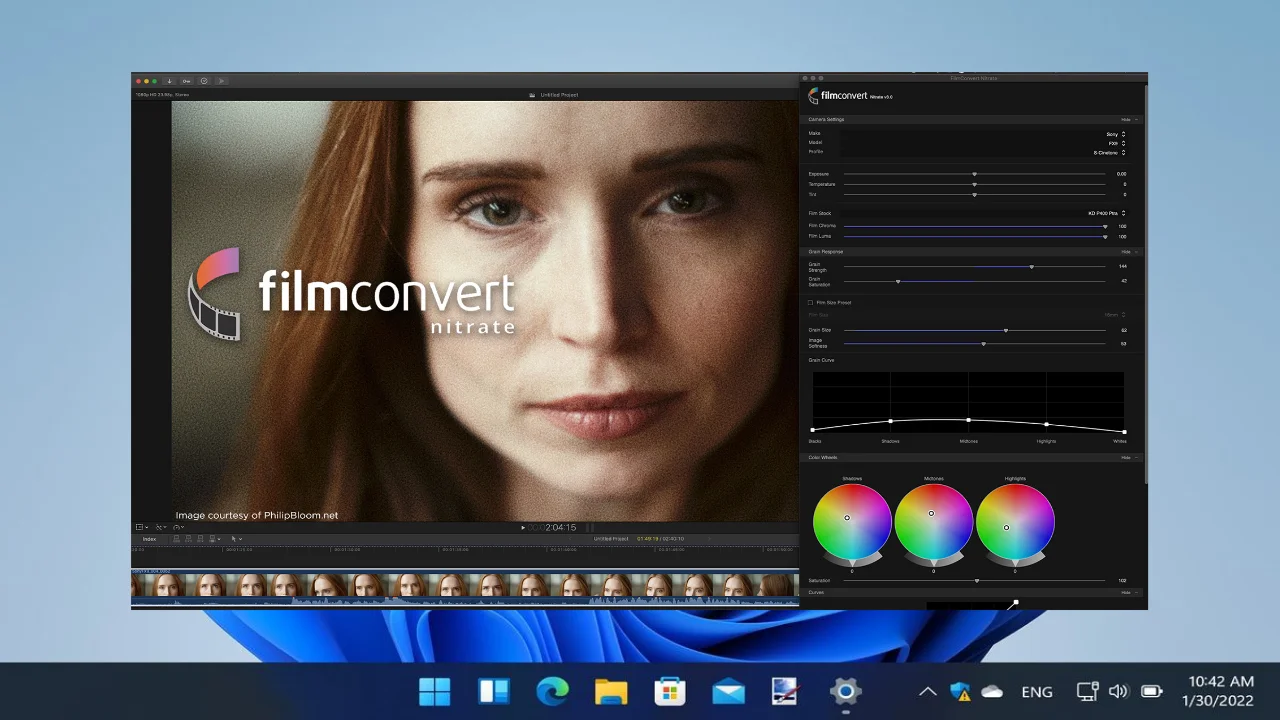Viewport: 1280px width, 720px height.
Task: Click the Grain Strength slider handle
Action: point(1031,267)
